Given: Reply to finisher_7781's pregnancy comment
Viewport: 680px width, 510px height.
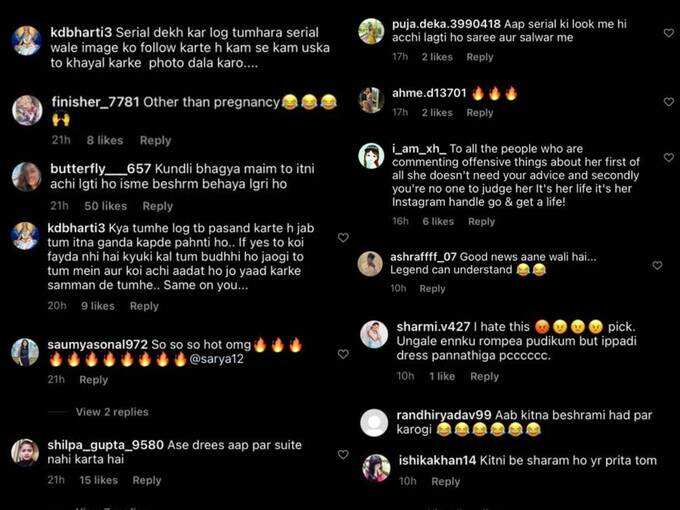Looking at the screenshot, I should [155, 140].
